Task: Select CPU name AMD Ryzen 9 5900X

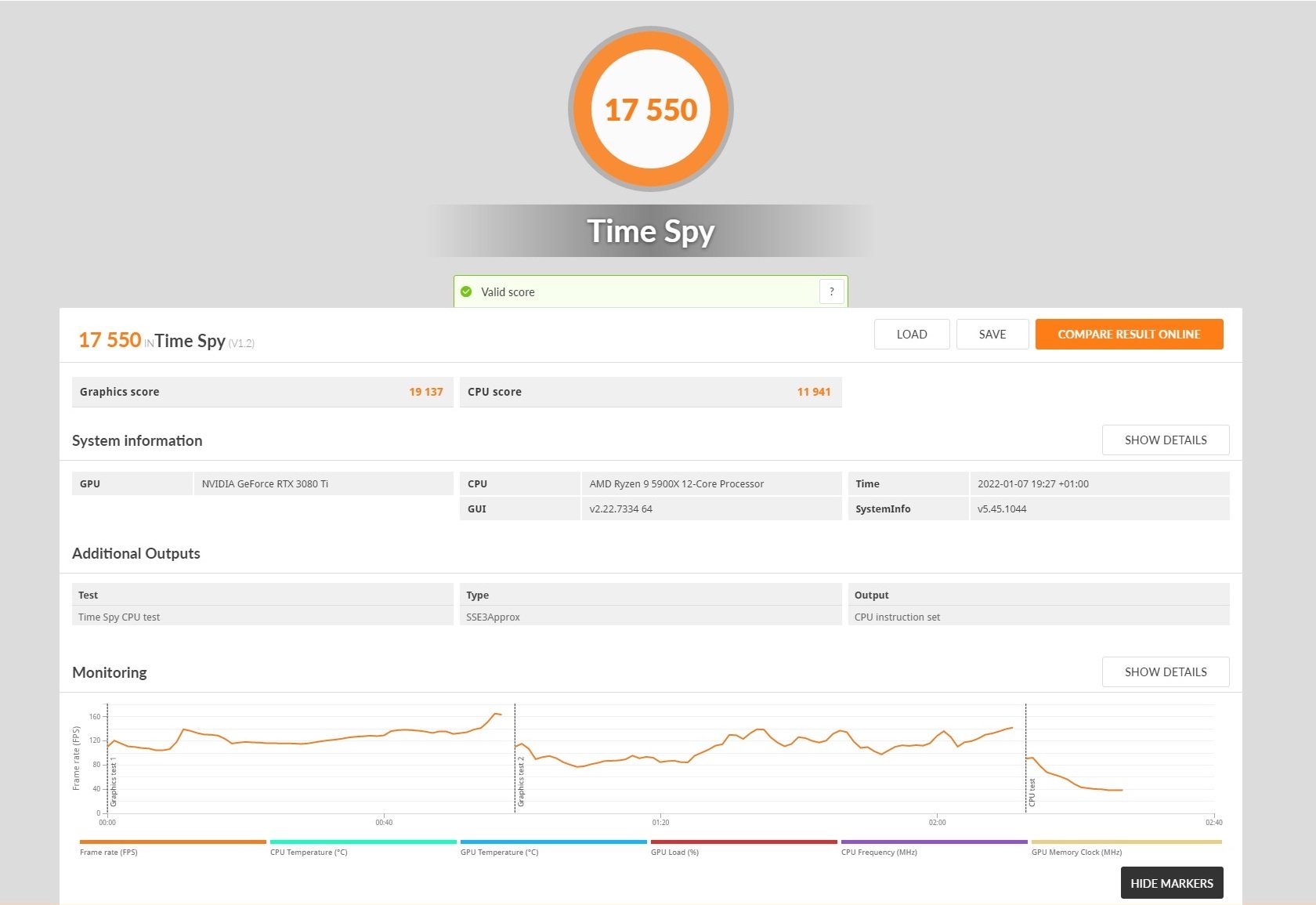Action: click(676, 483)
